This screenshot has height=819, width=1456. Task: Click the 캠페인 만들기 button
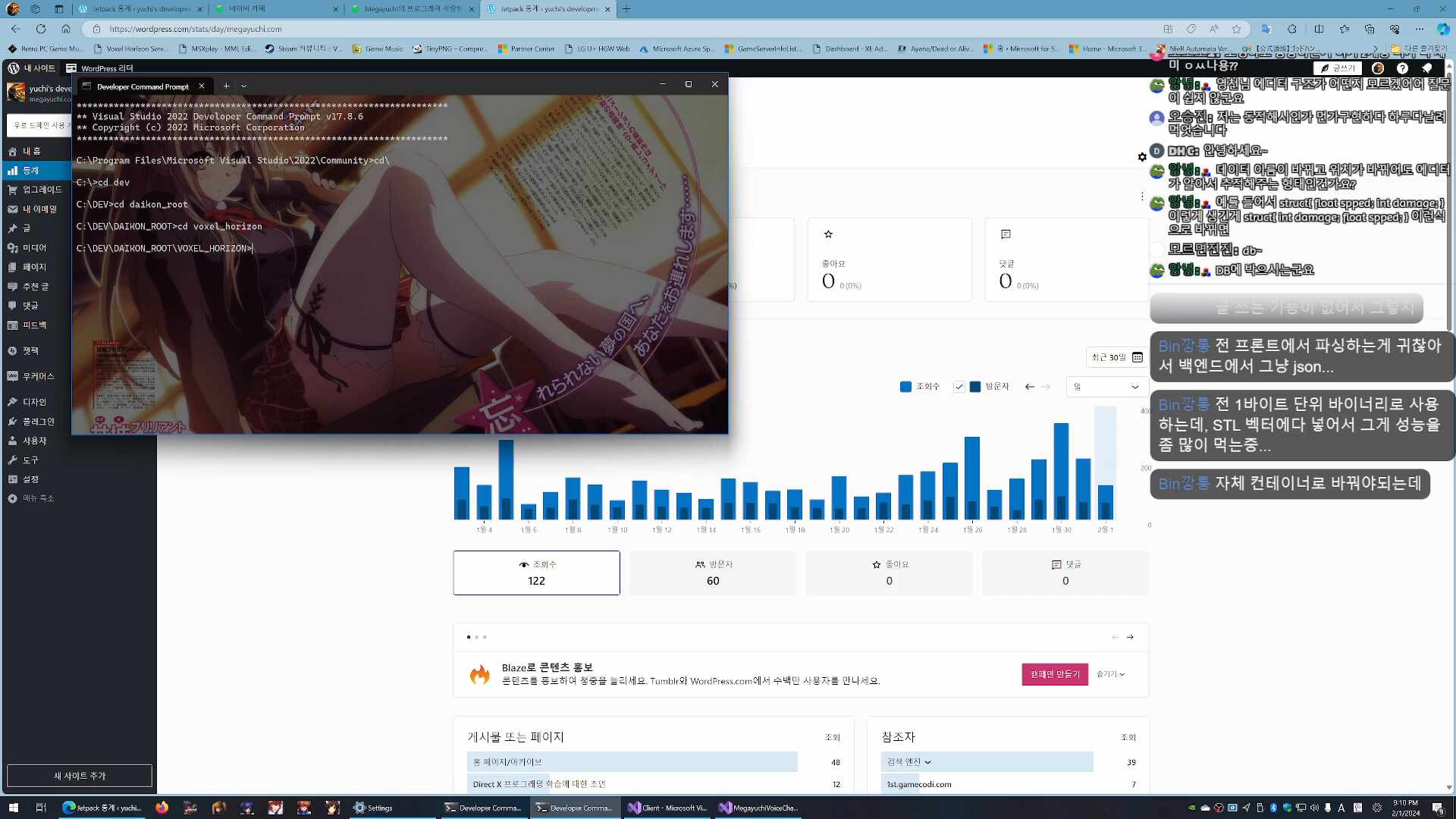[1054, 674]
